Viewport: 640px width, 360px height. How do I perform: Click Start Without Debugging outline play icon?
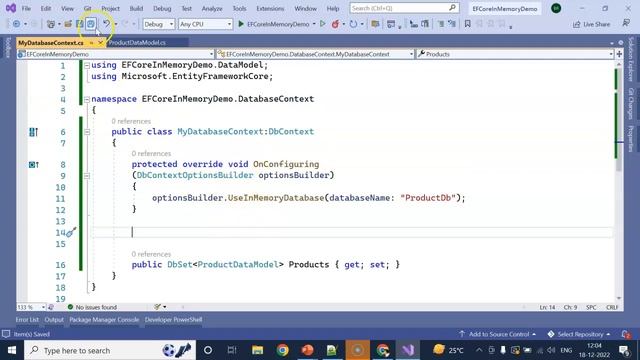pos(322,24)
